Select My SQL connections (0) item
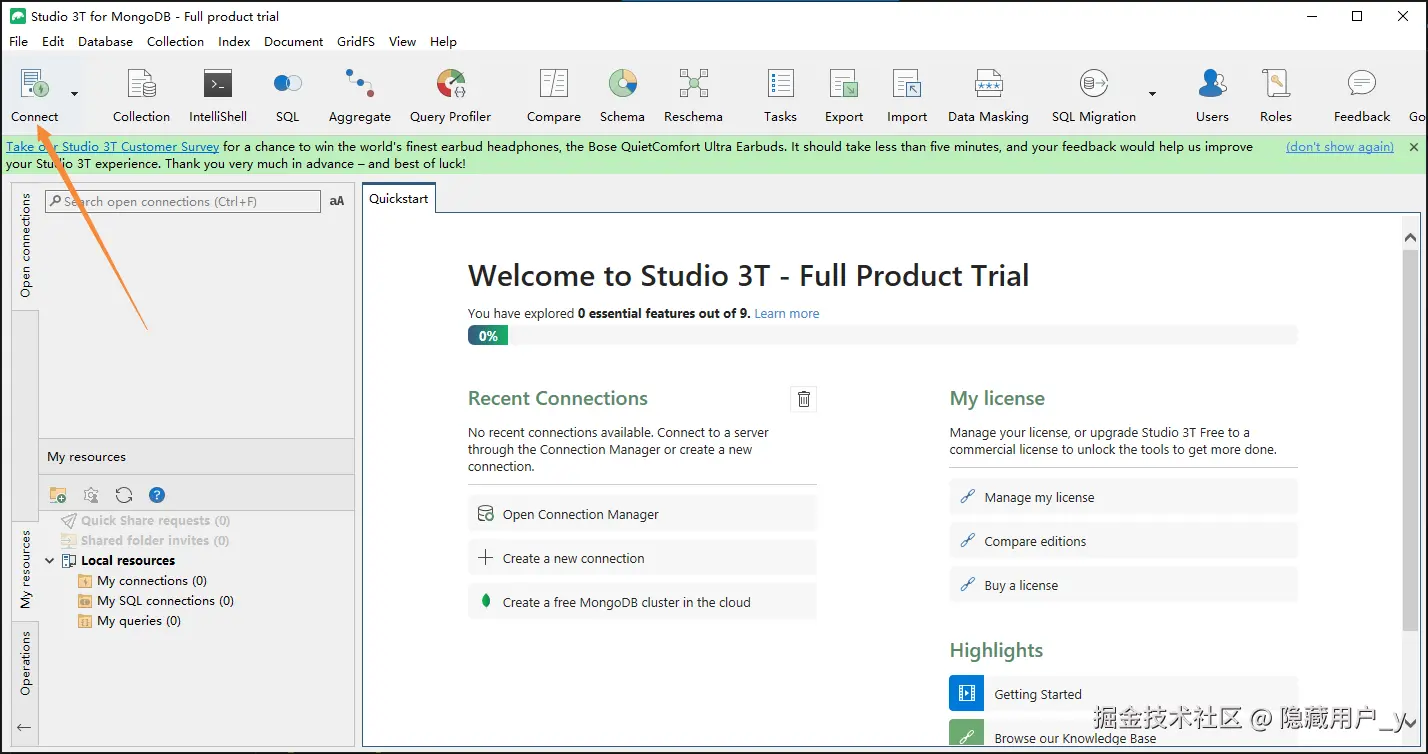Image resolution: width=1428 pixels, height=754 pixels. point(165,601)
